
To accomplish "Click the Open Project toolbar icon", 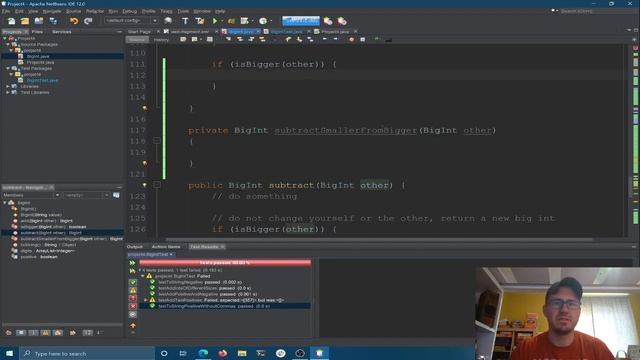I will [39, 21].
